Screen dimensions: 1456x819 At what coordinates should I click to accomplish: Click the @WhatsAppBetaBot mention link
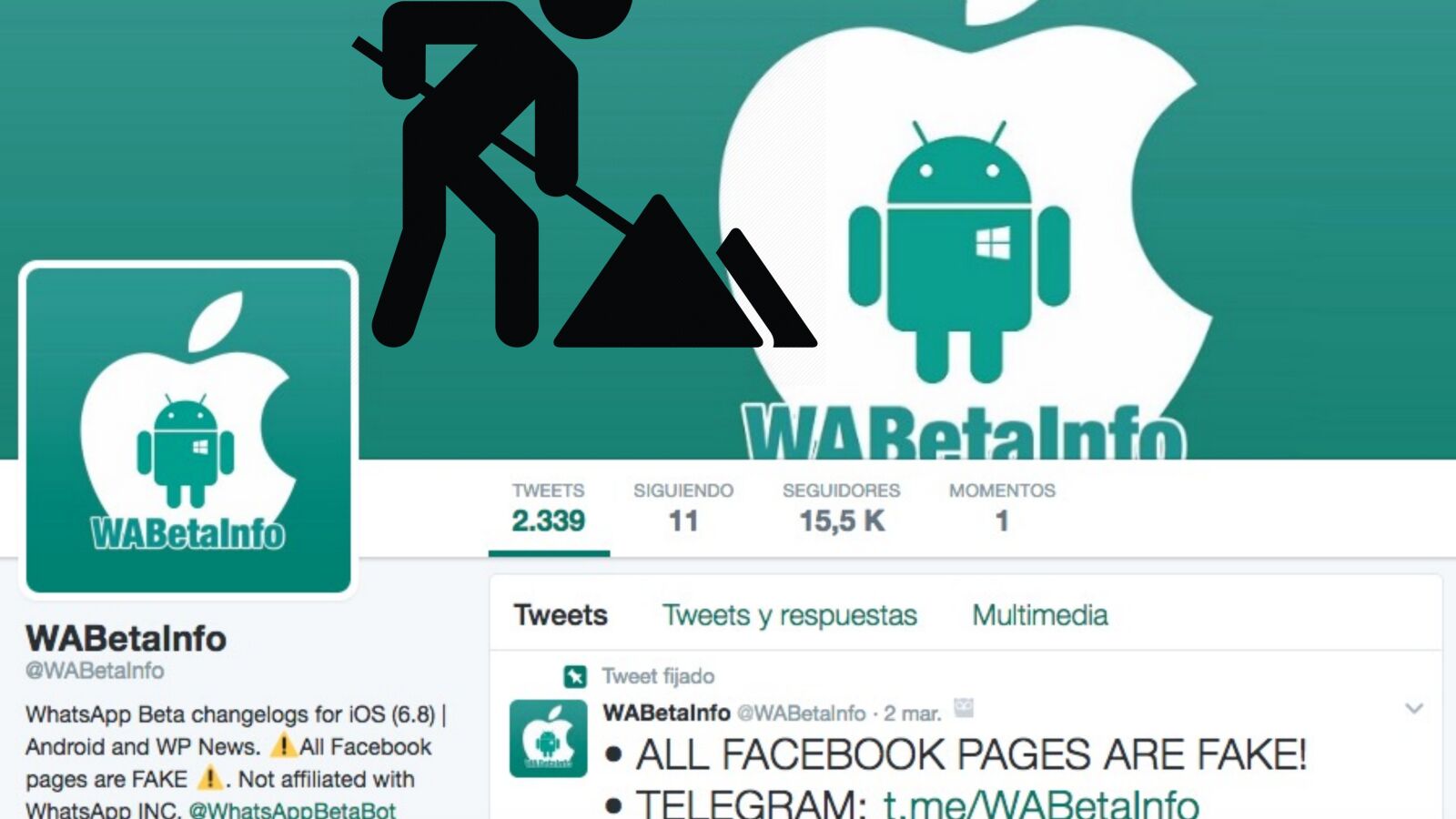[x=292, y=809]
